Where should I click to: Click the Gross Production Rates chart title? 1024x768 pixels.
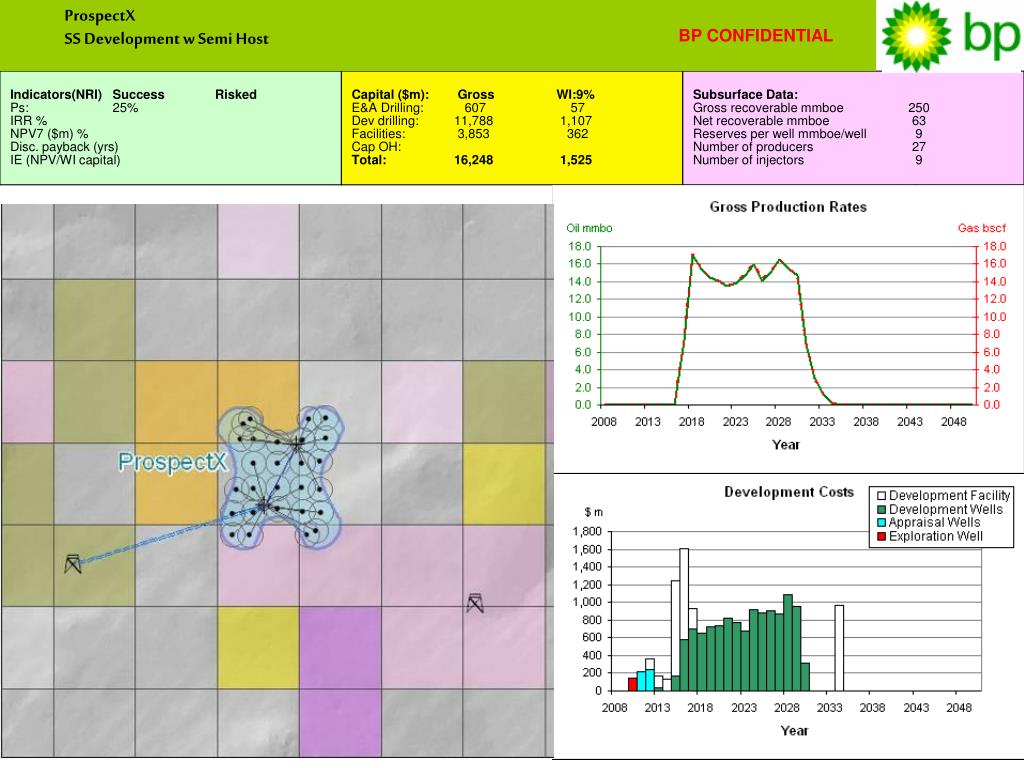788,207
